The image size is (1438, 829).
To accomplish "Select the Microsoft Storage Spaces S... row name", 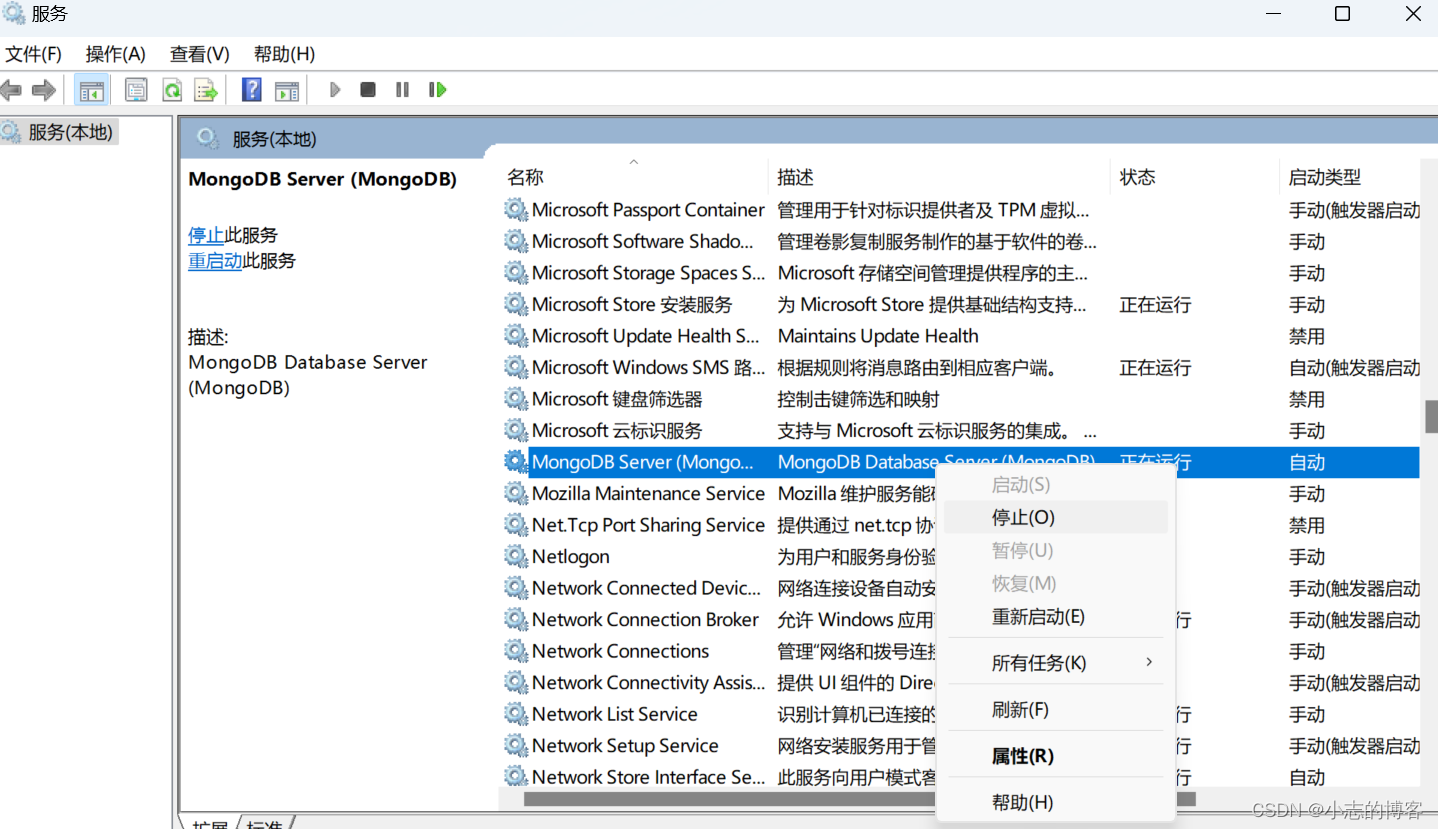I will tap(649, 273).
